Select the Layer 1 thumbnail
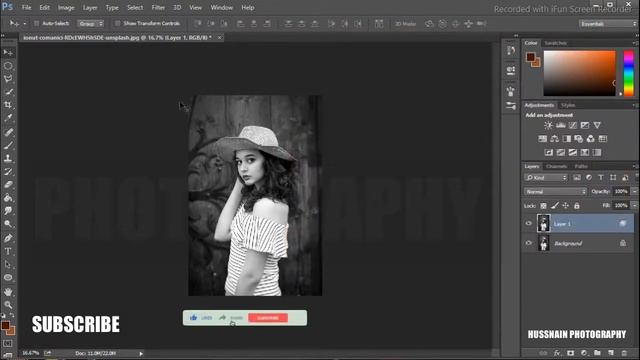The height and width of the screenshot is (360, 640). pyautogui.click(x=543, y=223)
